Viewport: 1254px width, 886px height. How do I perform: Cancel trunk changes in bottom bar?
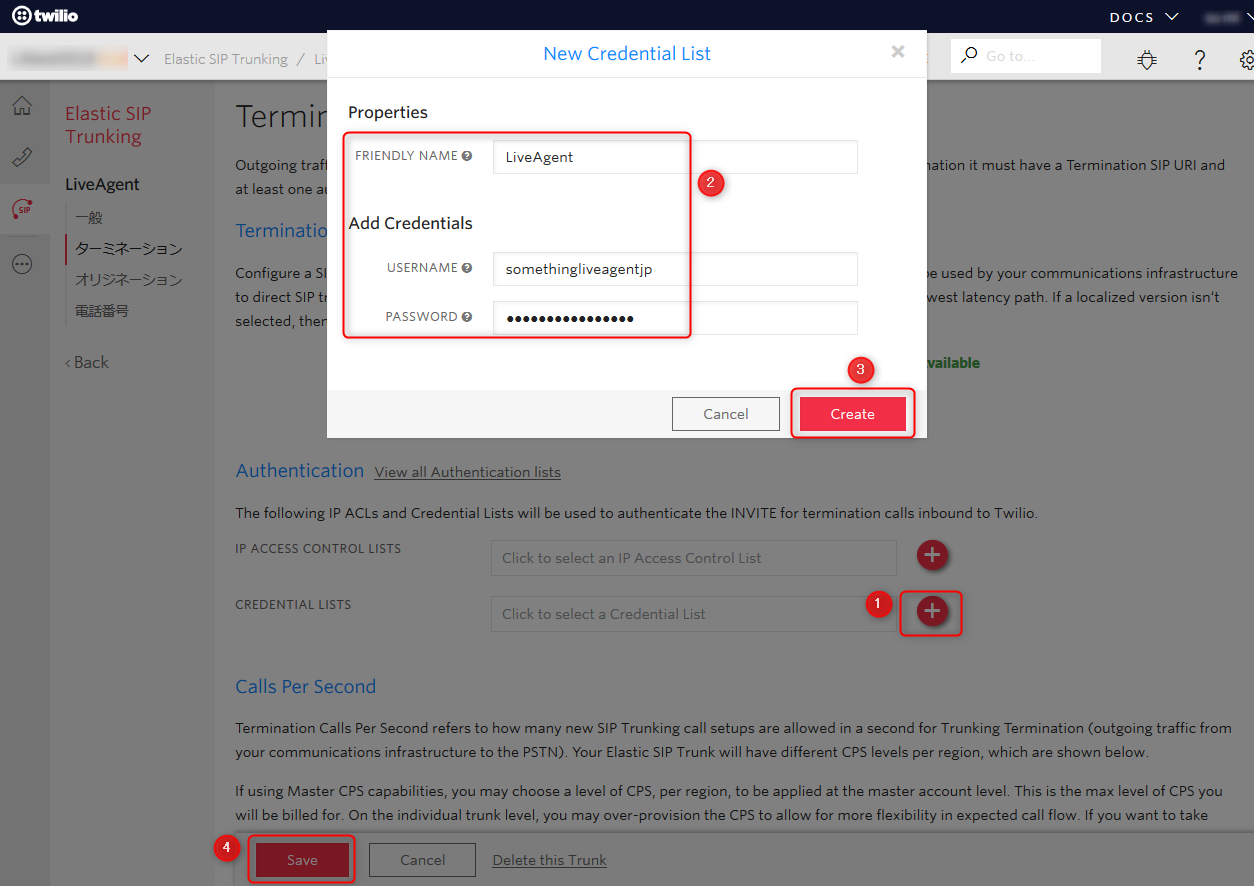(423, 860)
